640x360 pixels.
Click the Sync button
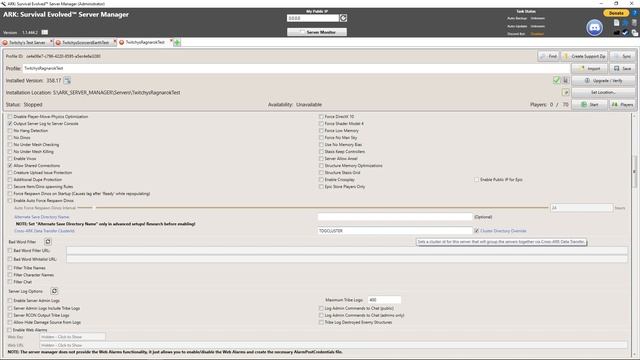[x=622, y=56]
